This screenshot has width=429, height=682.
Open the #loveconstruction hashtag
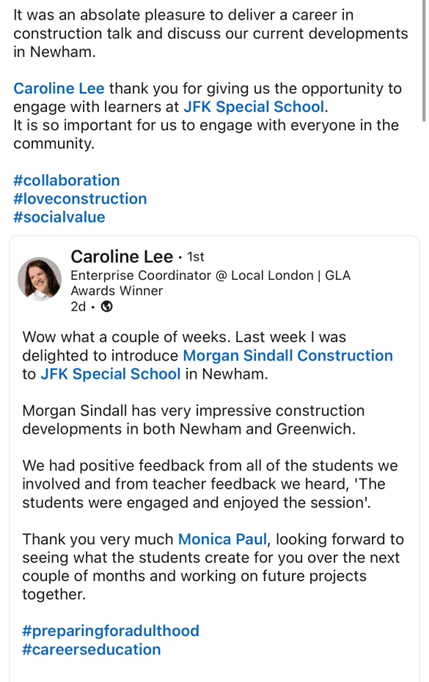(80, 199)
